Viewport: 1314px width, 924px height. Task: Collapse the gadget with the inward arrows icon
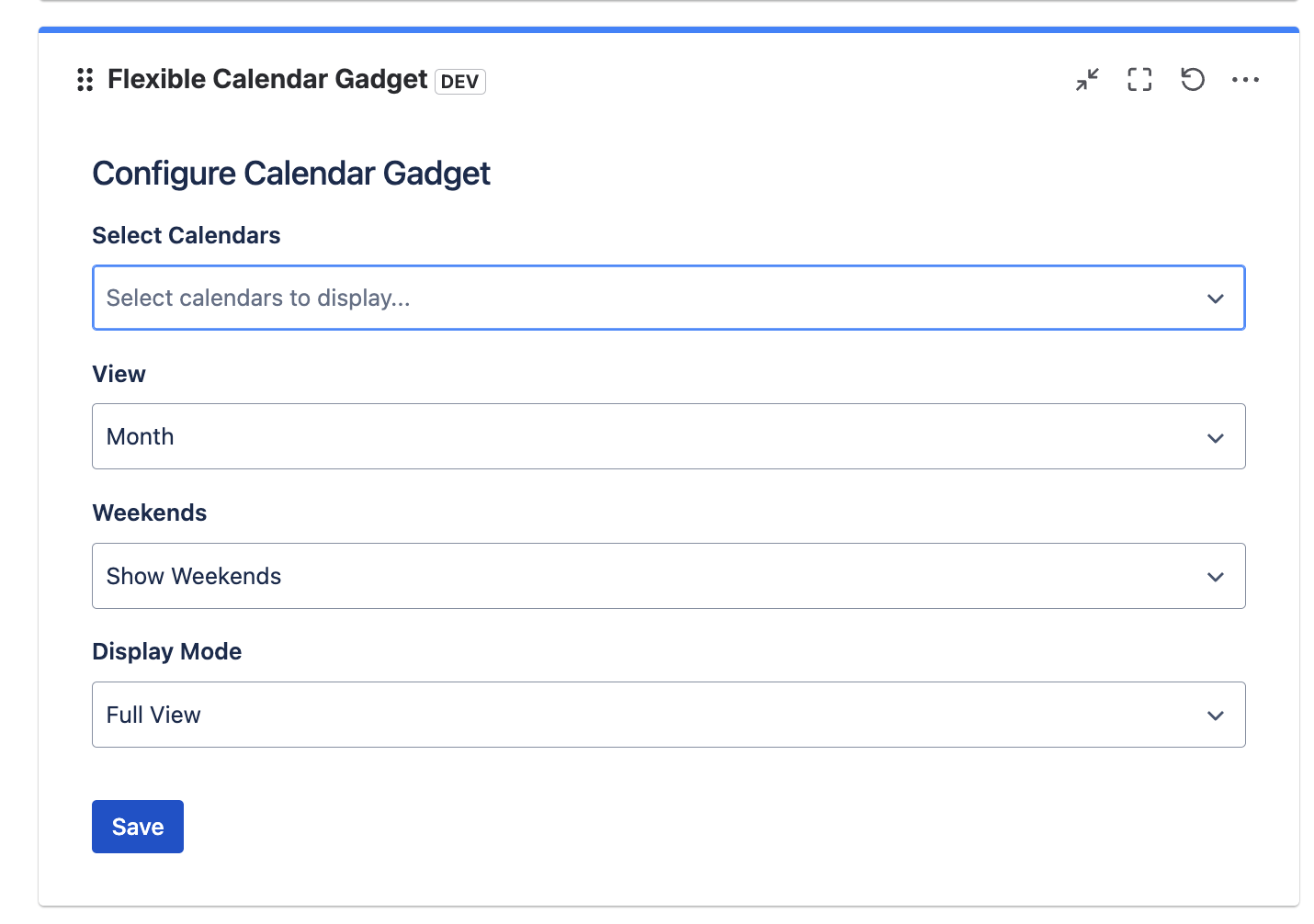[x=1086, y=80]
